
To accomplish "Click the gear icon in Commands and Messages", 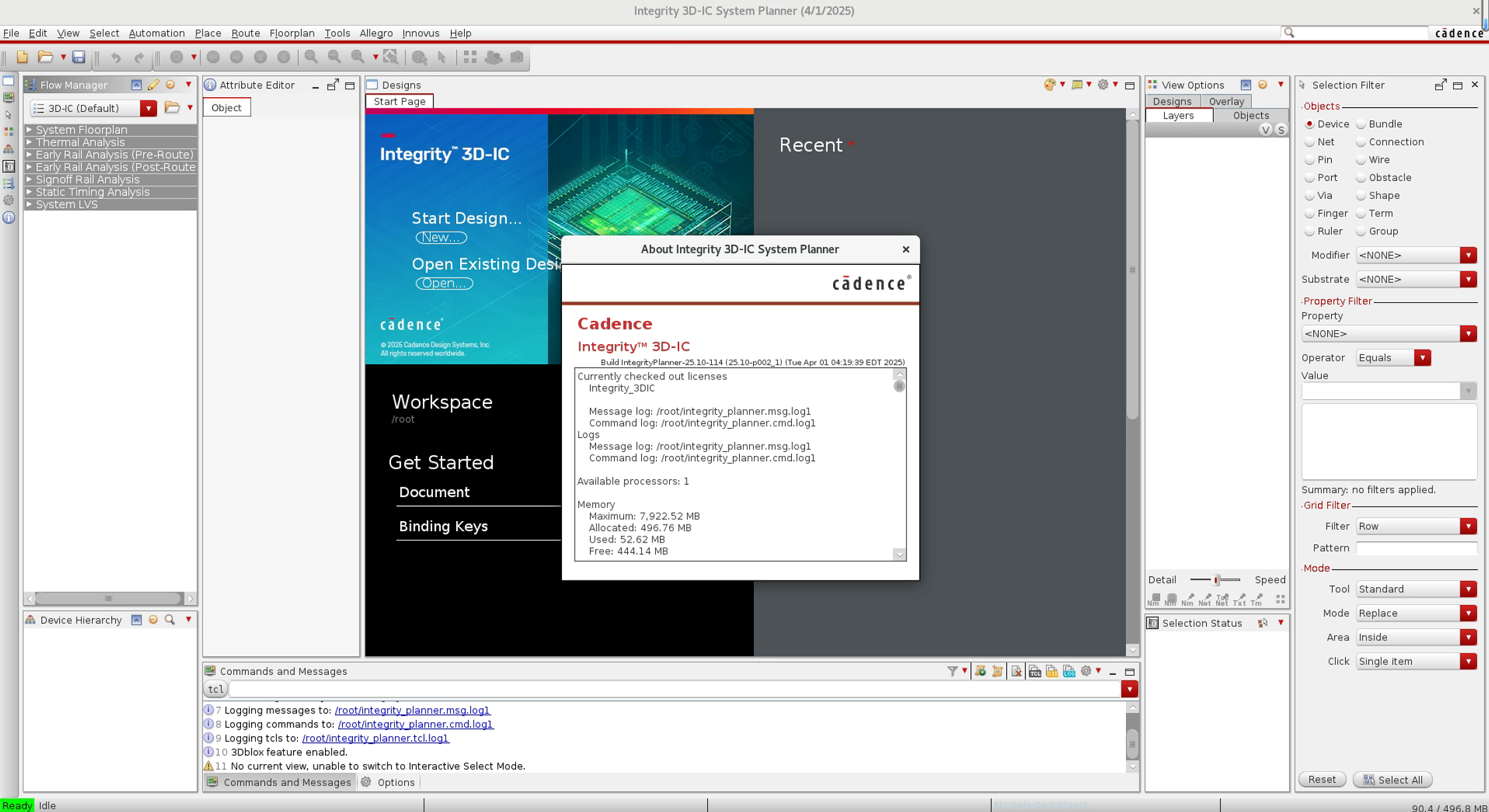I will pos(1085,671).
